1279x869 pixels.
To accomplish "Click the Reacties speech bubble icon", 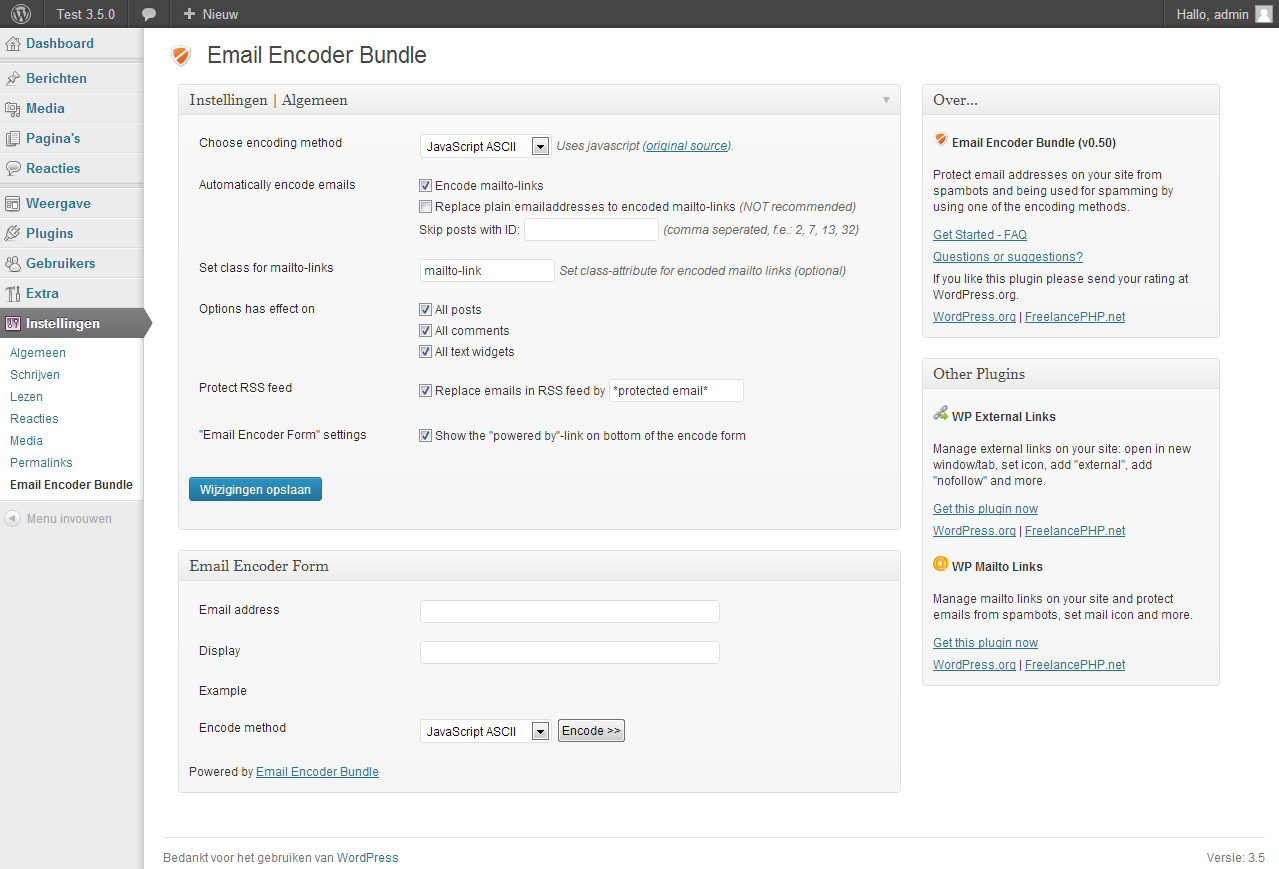I will coord(13,169).
